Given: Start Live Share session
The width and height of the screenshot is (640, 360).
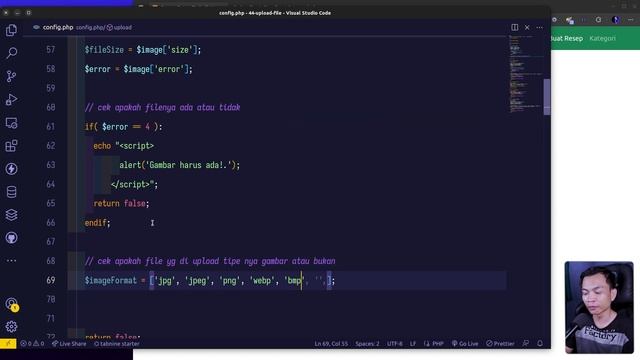Looking at the screenshot, I should coord(69,344).
